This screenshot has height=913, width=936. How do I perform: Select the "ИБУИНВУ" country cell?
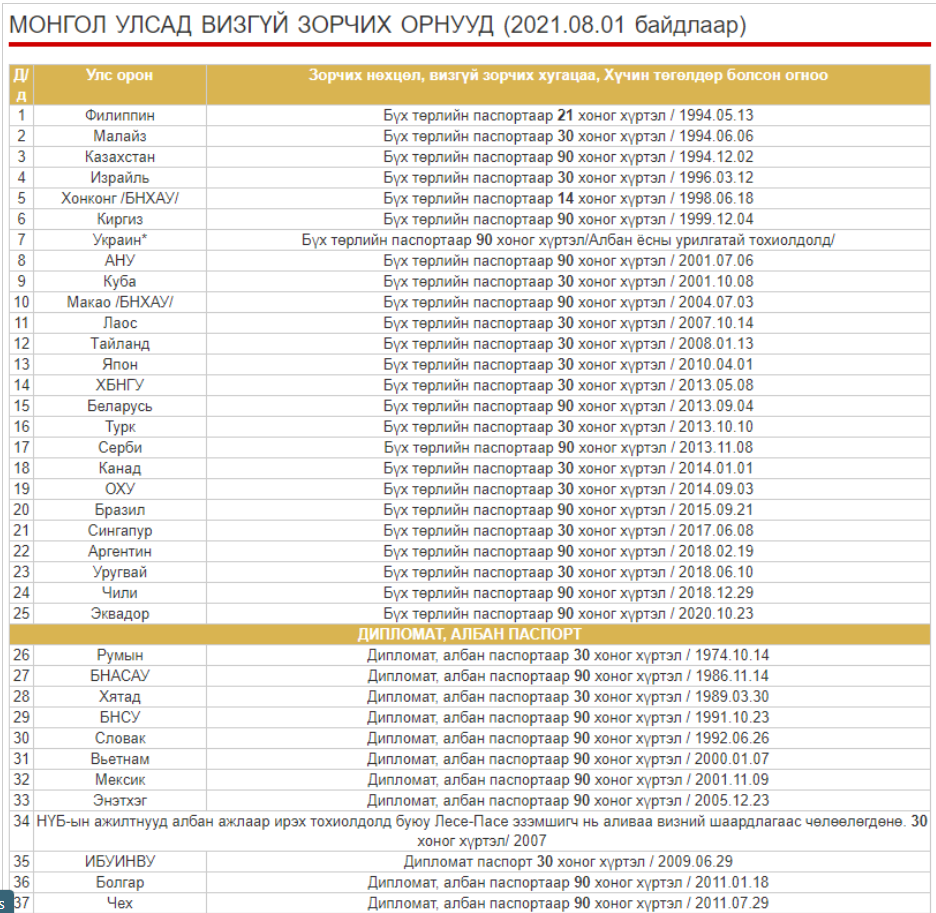[x=119, y=861]
